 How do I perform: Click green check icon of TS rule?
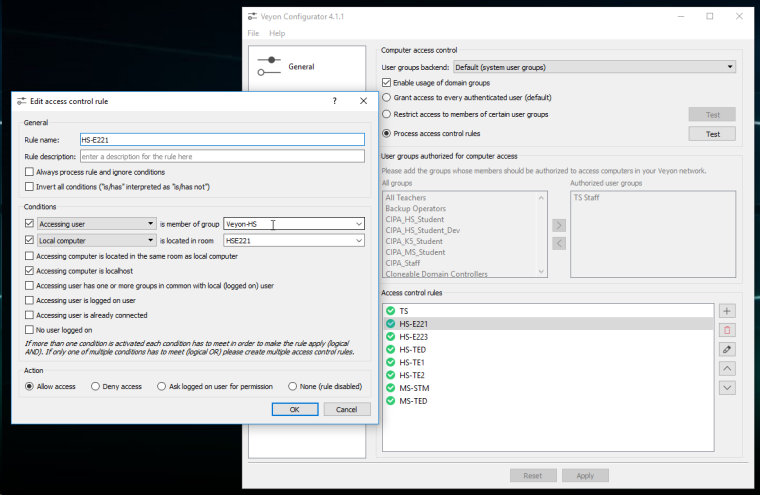391,311
